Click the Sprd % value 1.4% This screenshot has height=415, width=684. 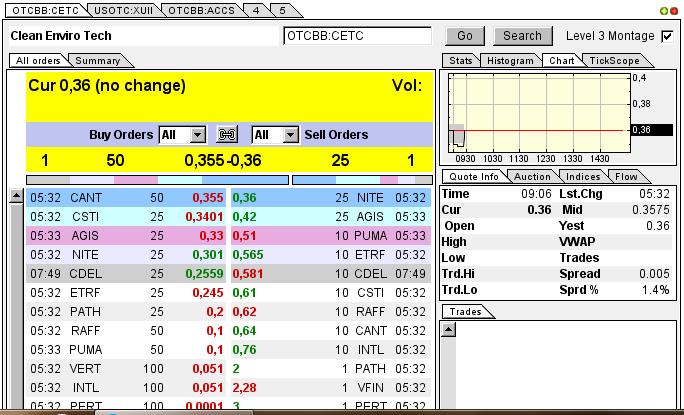pyautogui.click(x=656, y=290)
